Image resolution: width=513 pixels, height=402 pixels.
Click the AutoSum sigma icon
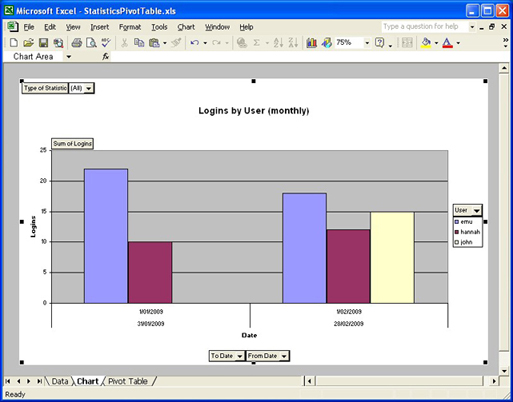[256, 43]
